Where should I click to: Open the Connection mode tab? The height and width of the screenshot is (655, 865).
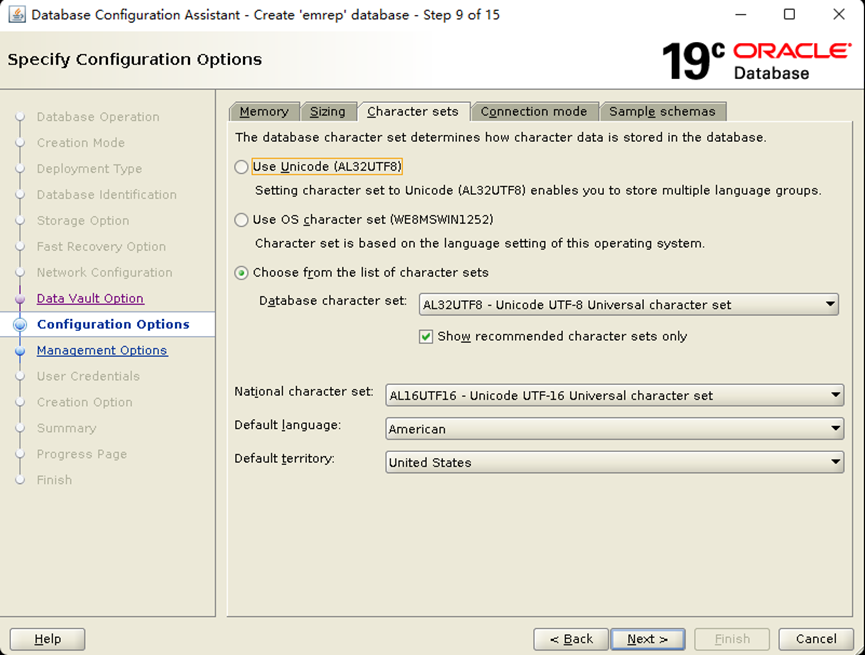(x=534, y=111)
